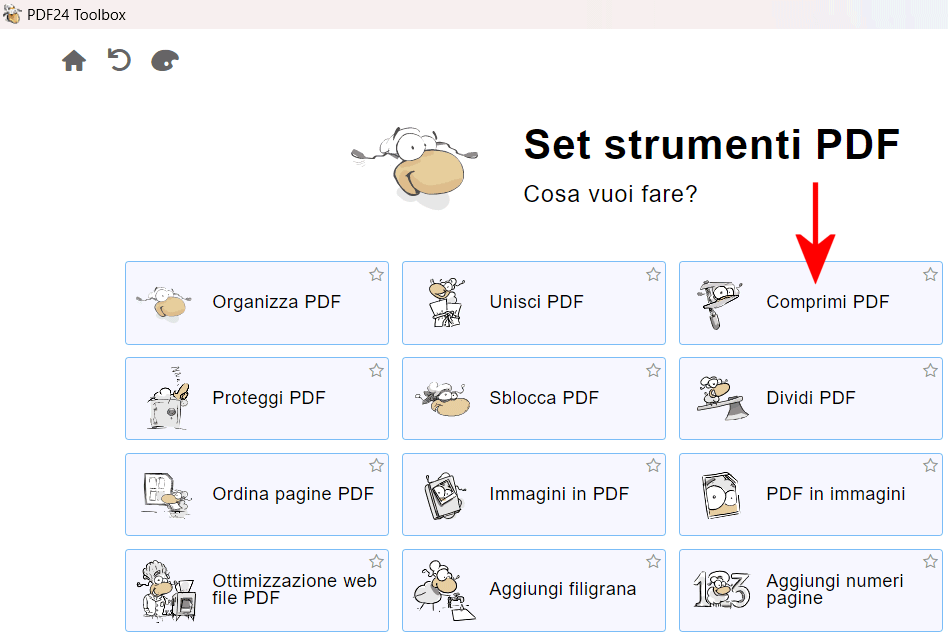The image size is (948, 642).
Task: Open the Ordina pagine PDF tool
Action: point(257,494)
